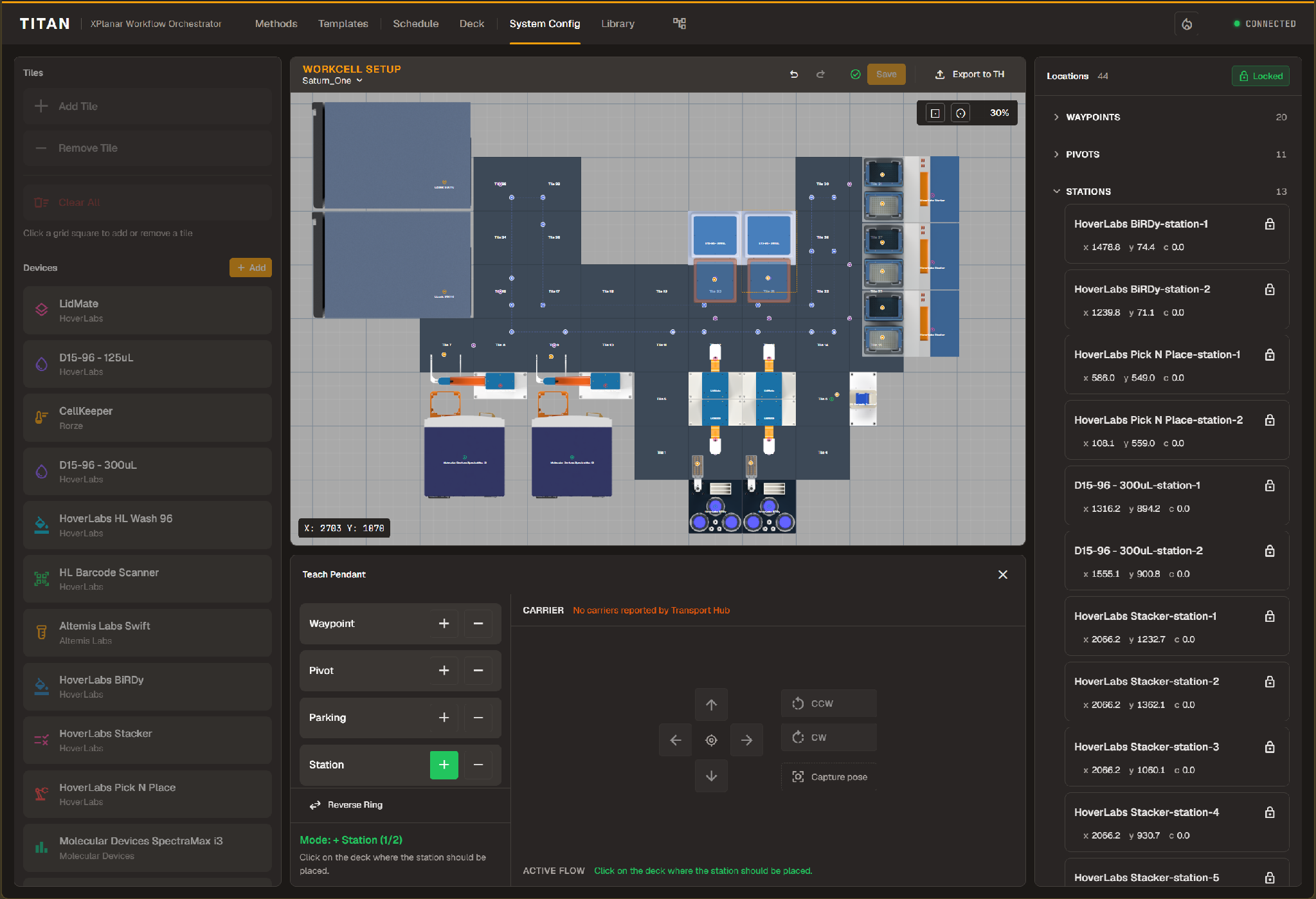Toggle lock on HoverLabs Stacker-station-2
The image size is (1316, 899).
click(1270, 682)
